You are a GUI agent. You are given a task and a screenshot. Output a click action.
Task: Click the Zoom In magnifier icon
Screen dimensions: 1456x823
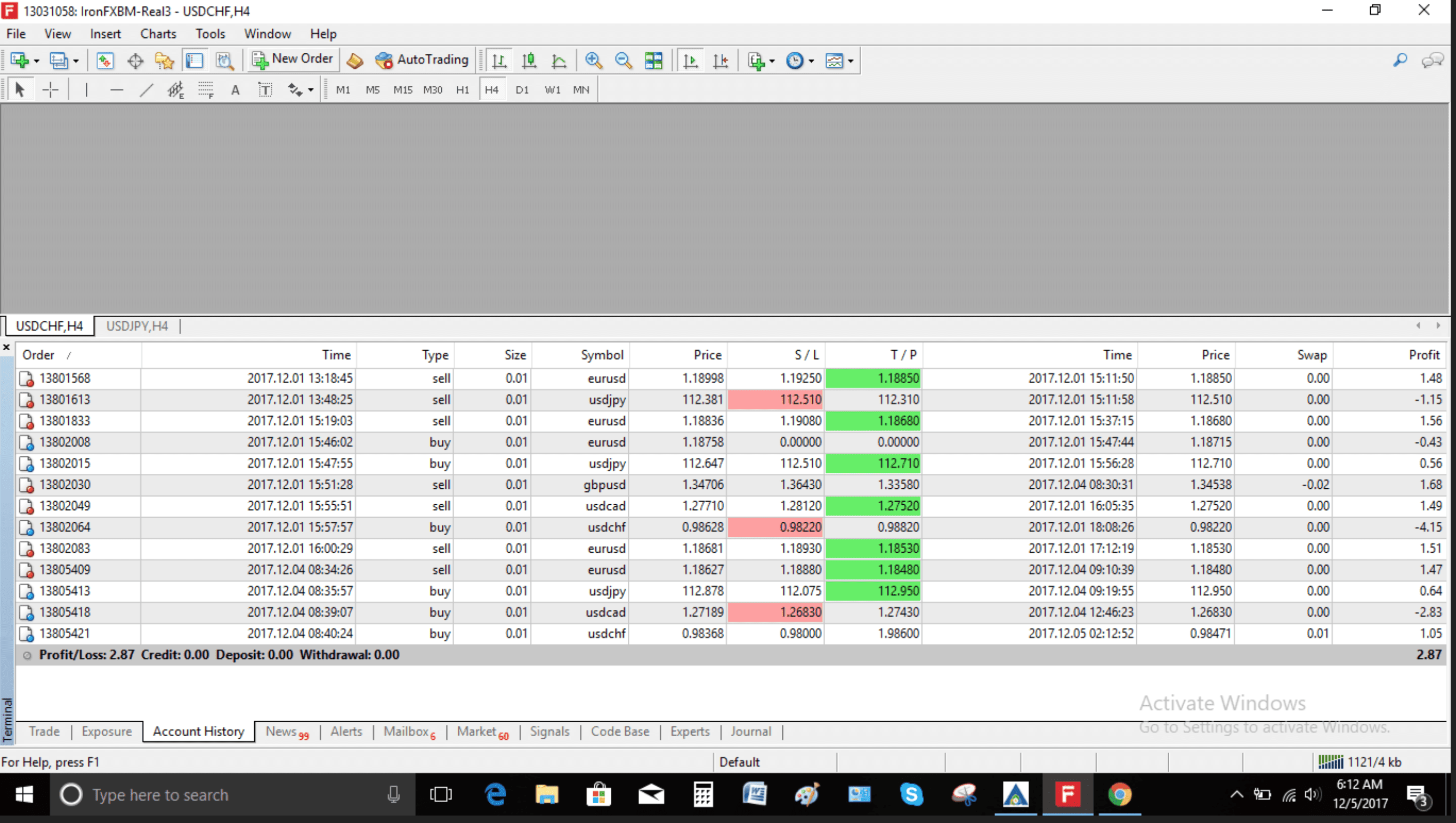(x=594, y=60)
